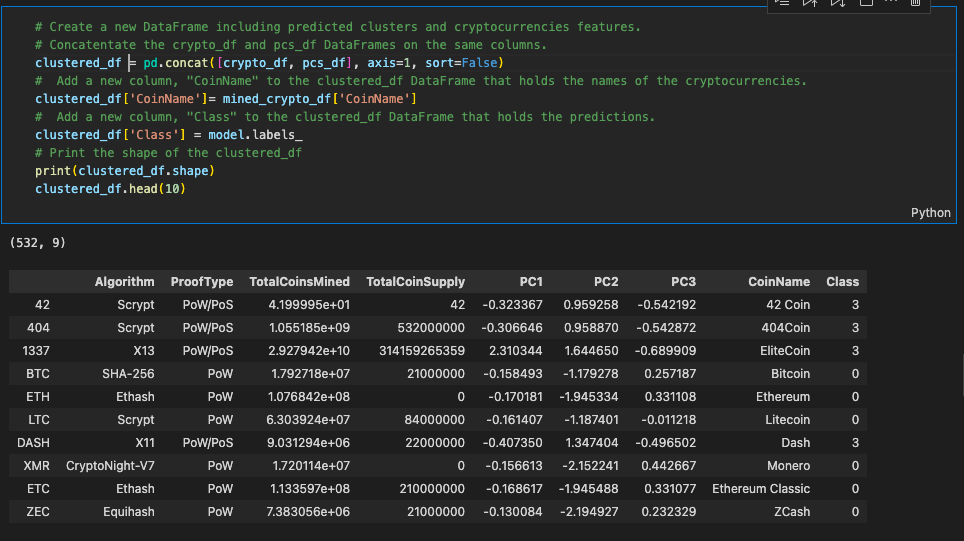The image size is (964, 541).
Task: Click the comment line starting 'Concatentate the crypto_df'
Action: (291, 45)
